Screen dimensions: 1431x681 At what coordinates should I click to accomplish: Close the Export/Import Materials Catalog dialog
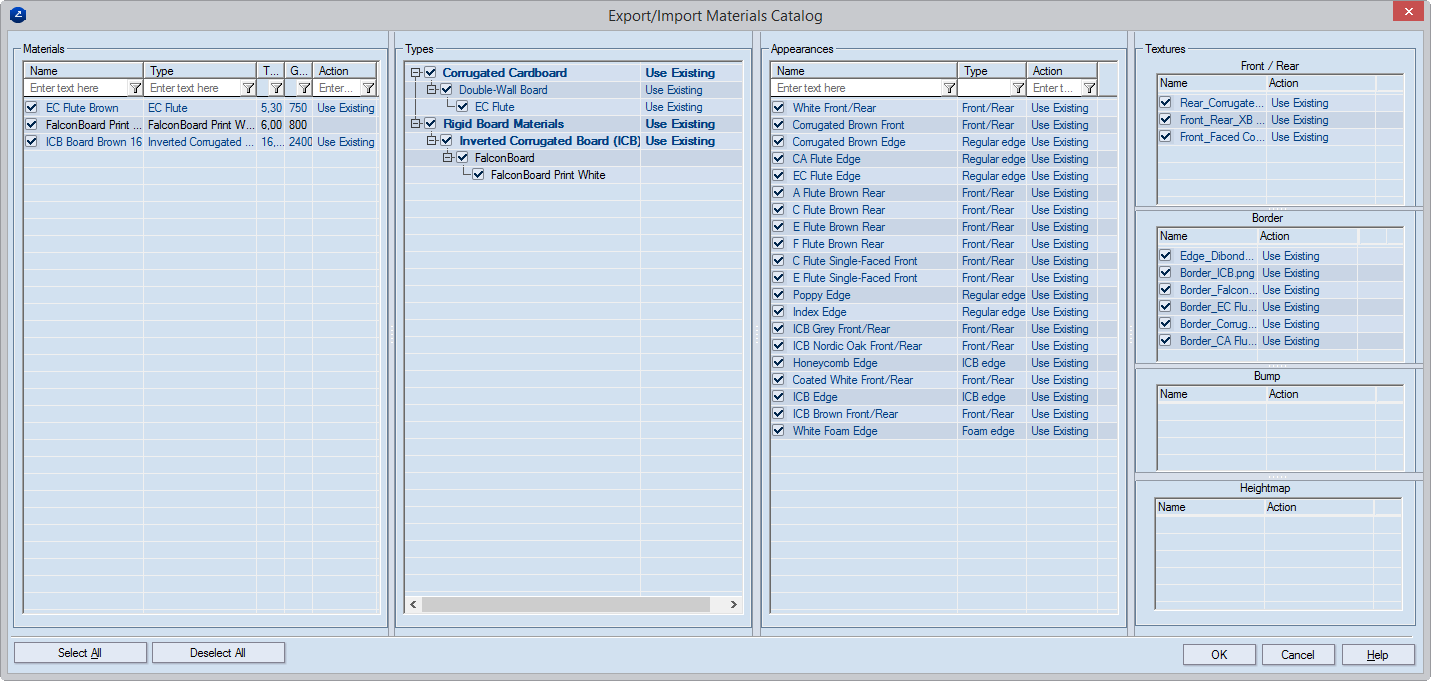point(1408,12)
